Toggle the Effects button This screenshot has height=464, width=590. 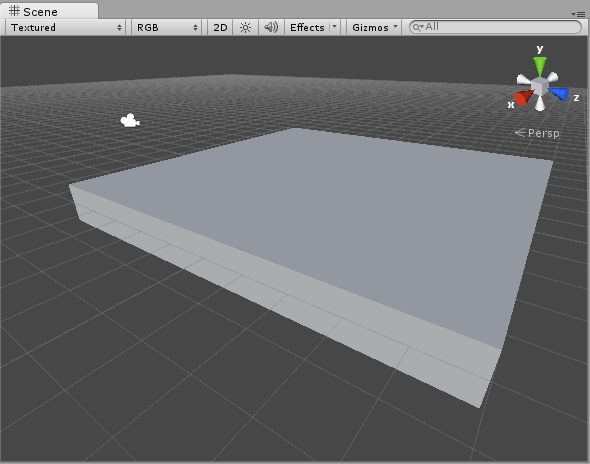307,27
